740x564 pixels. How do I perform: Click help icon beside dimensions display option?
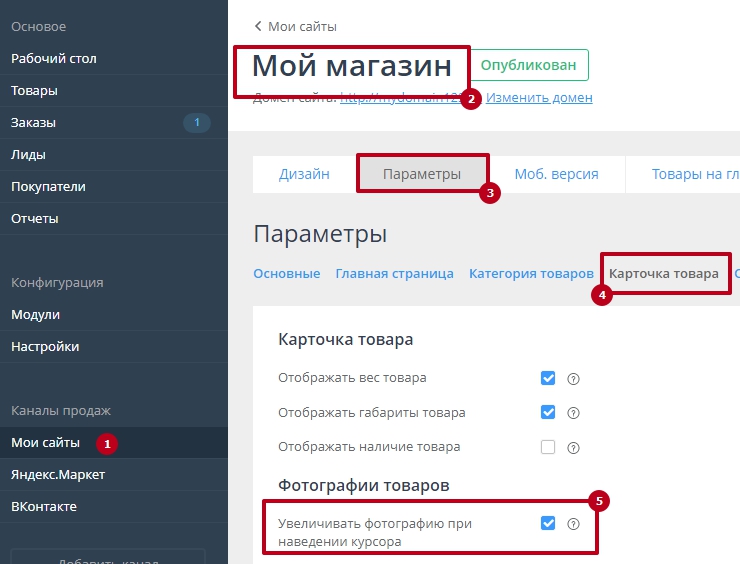tap(574, 413)
